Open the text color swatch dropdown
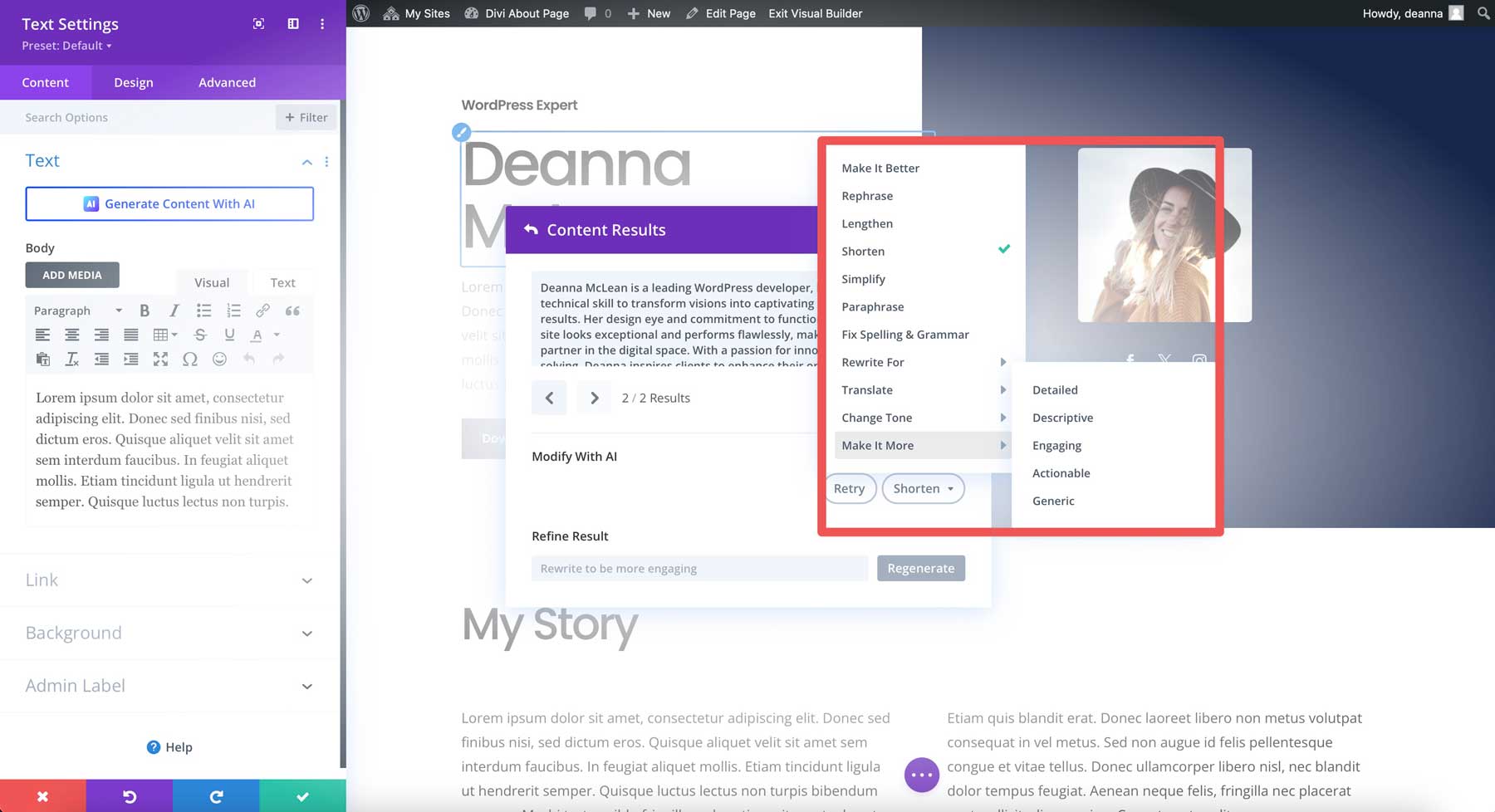Viewport: 1495px width, 812px height. pos(277,335)
